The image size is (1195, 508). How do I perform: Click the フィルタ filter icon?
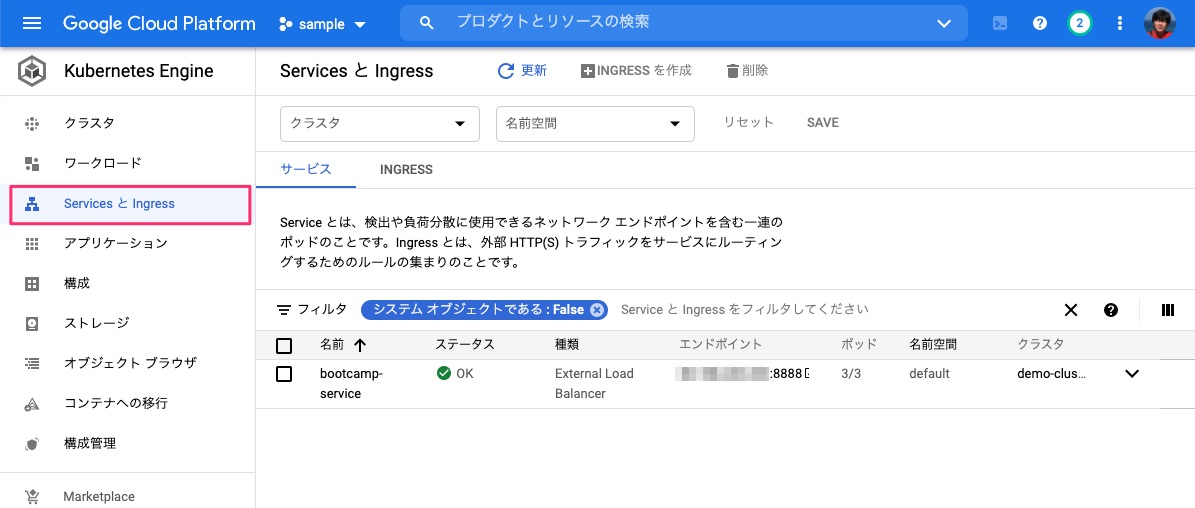point(284,310)
